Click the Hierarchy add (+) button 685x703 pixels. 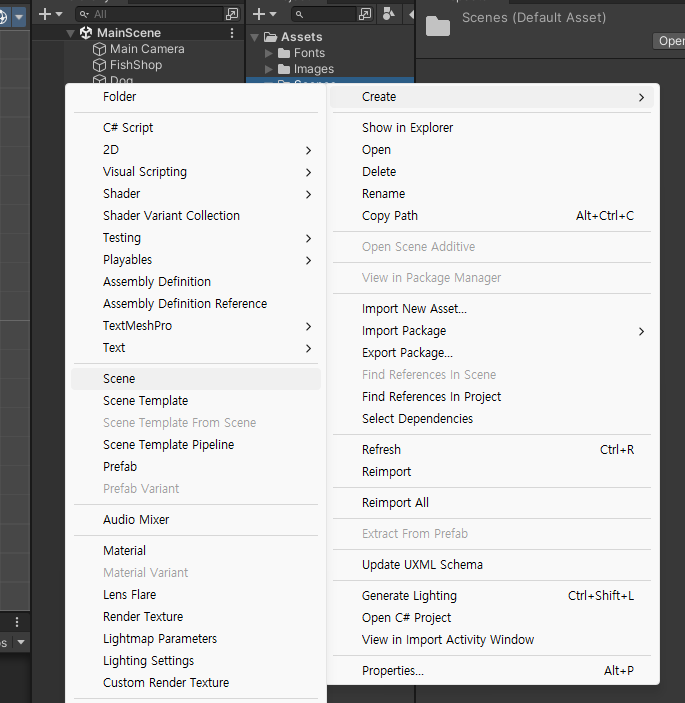45,14
